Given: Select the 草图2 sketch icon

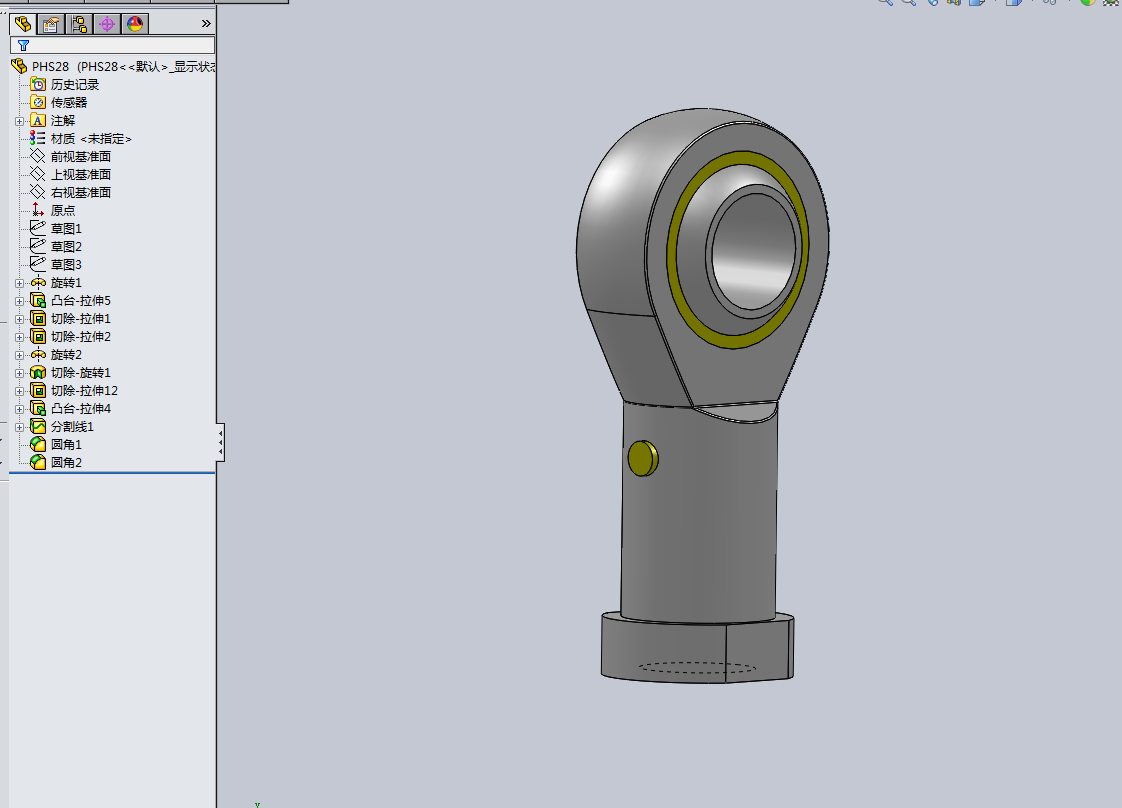Looking at the screenshot, I should [x=38, y=246].
